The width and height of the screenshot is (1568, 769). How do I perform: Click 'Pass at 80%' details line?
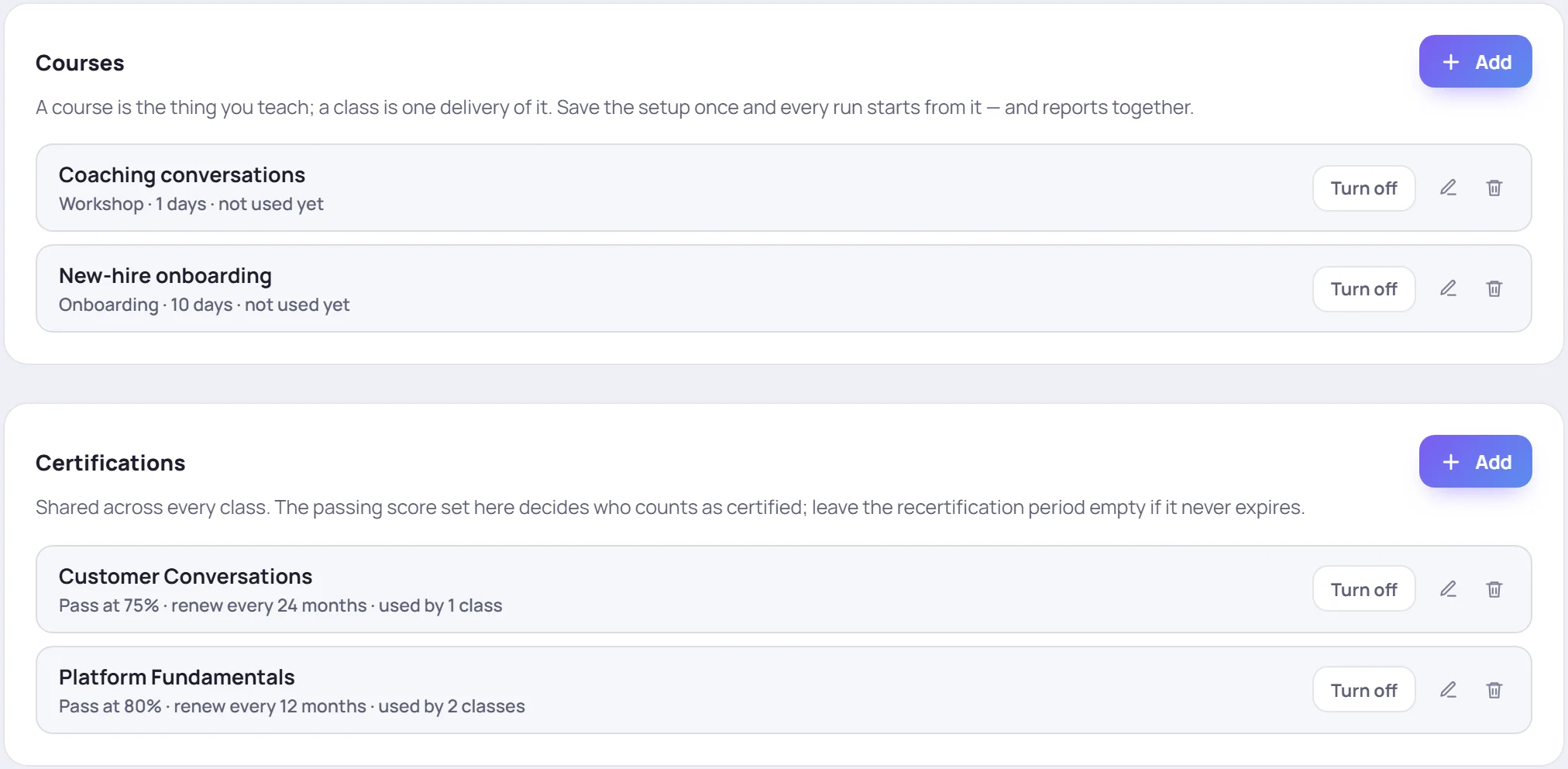pos(292,706)
